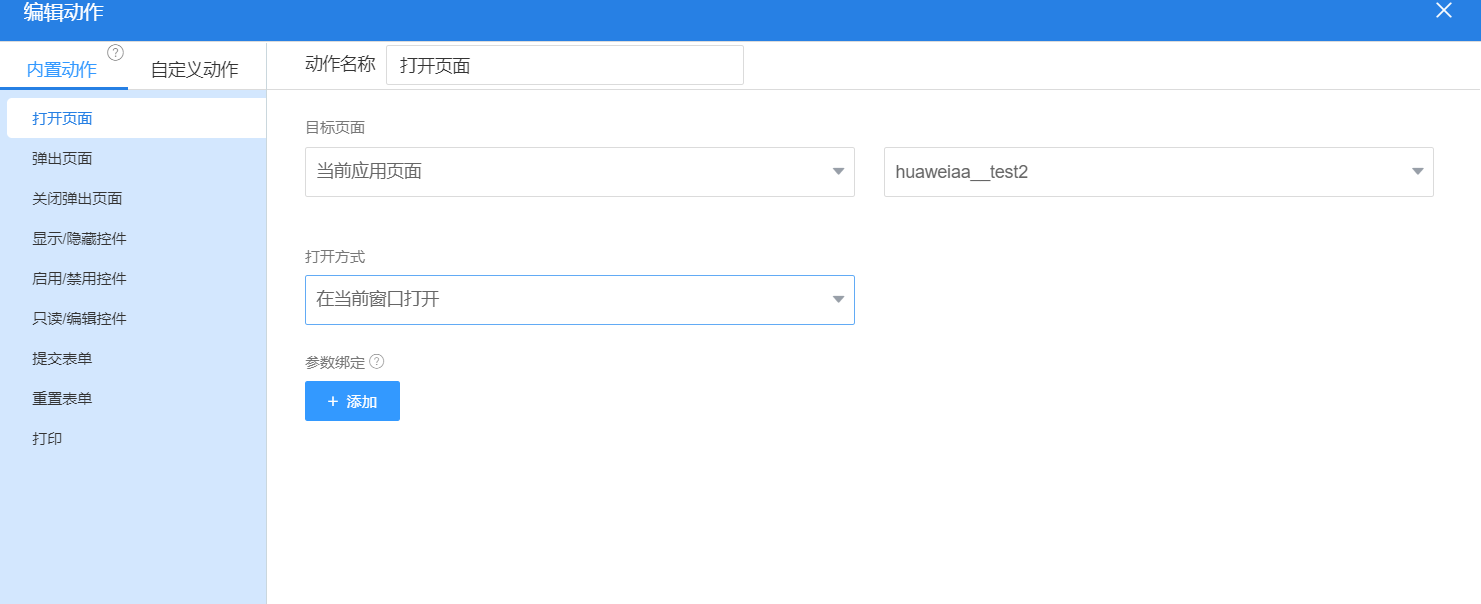Image resolution: width=1481 pixels, height=604 pixels.
Task: Select 弹出页面 action
Action: tap(62, 158)
